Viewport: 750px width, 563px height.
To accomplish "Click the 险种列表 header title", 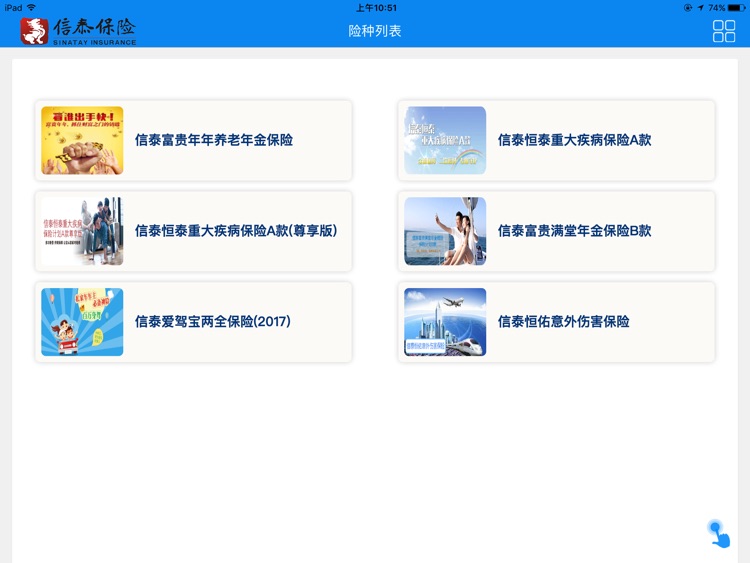I will 375,31.
